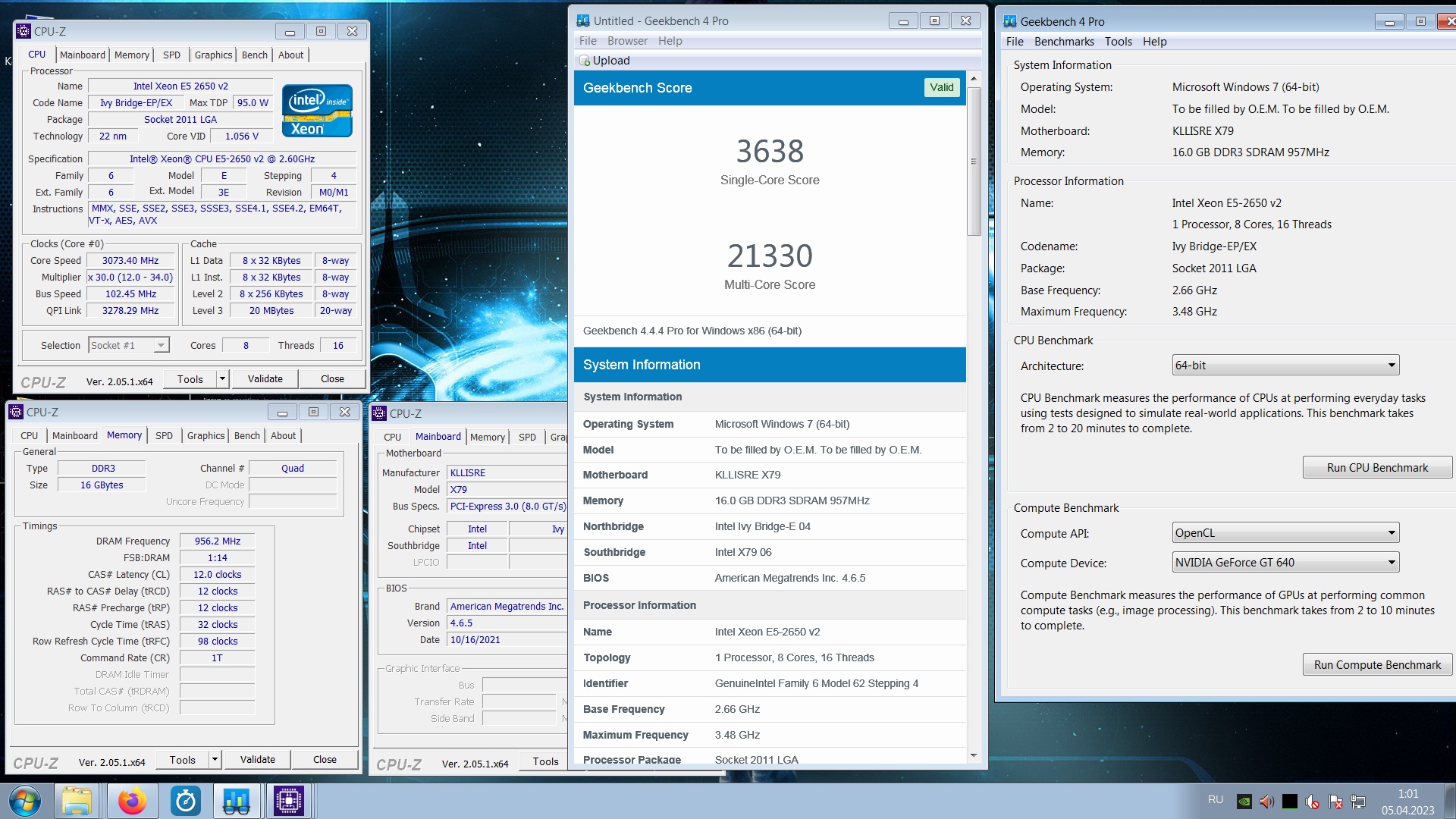Click Validate in Memory CPU-Z window
The image size is (1456, 819).
tap(258, 759)
